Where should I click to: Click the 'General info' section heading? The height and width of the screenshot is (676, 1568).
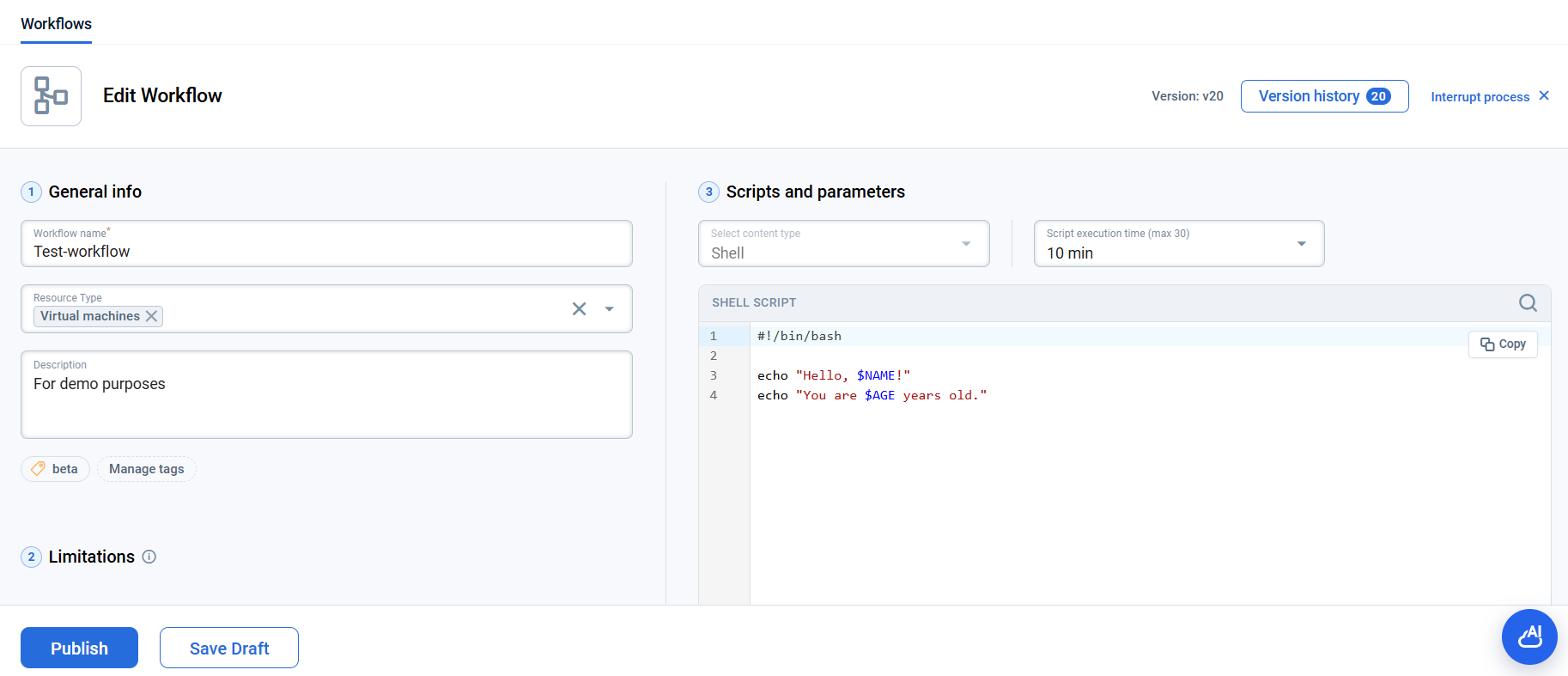point(95,192)
